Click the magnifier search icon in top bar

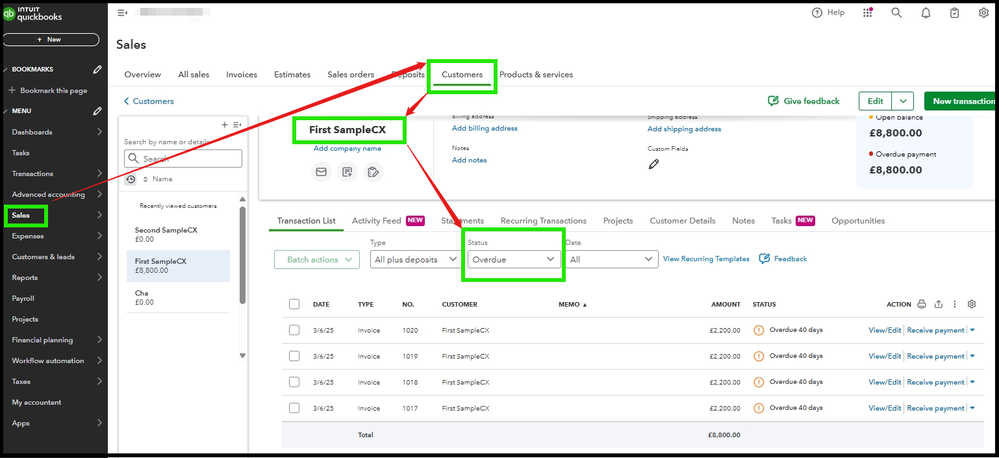click(x=896, y=13)
